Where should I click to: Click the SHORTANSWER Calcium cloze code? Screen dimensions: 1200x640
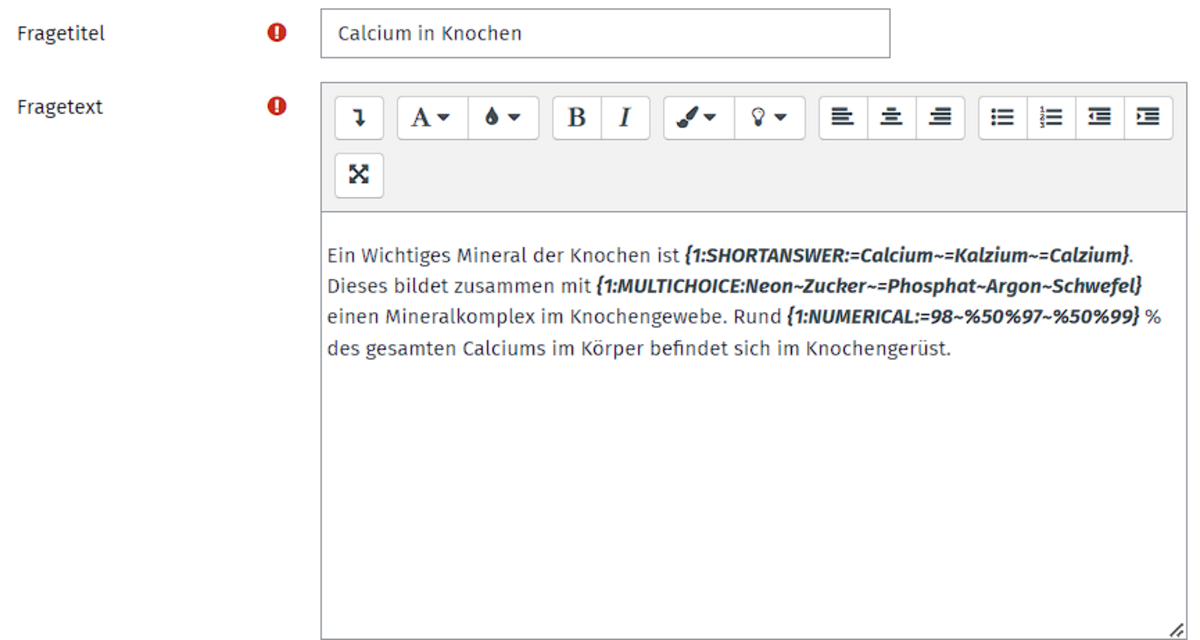908,255
